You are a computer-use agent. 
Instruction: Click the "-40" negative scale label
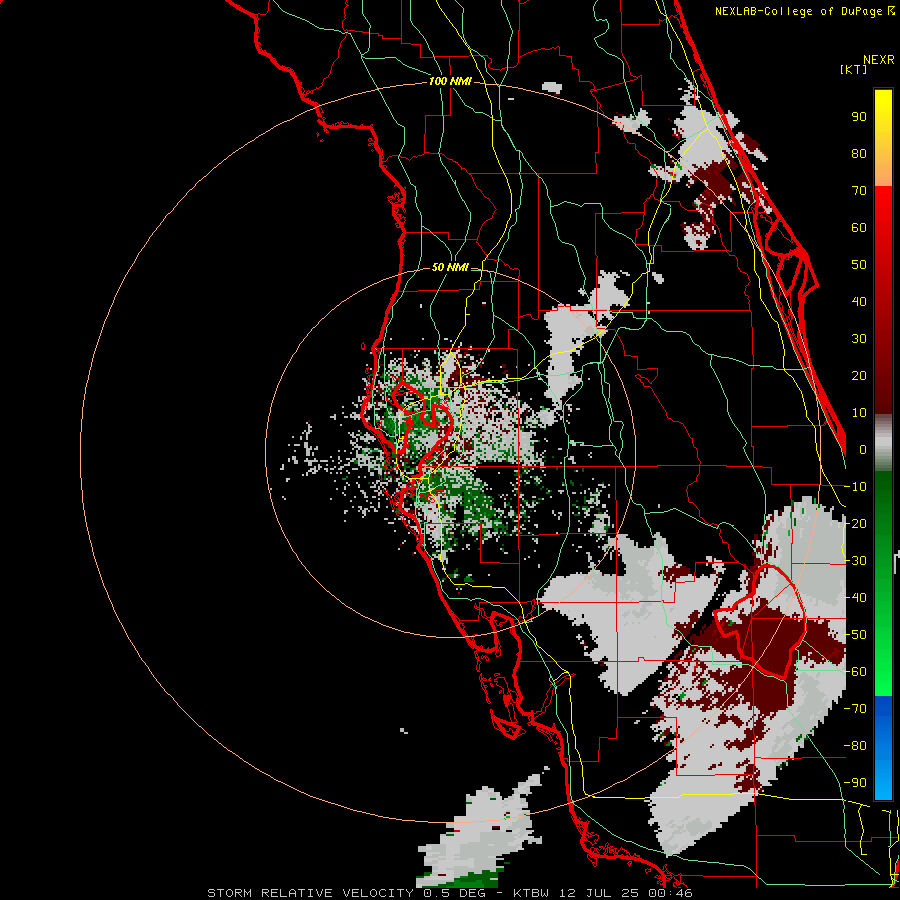(855, 598)
